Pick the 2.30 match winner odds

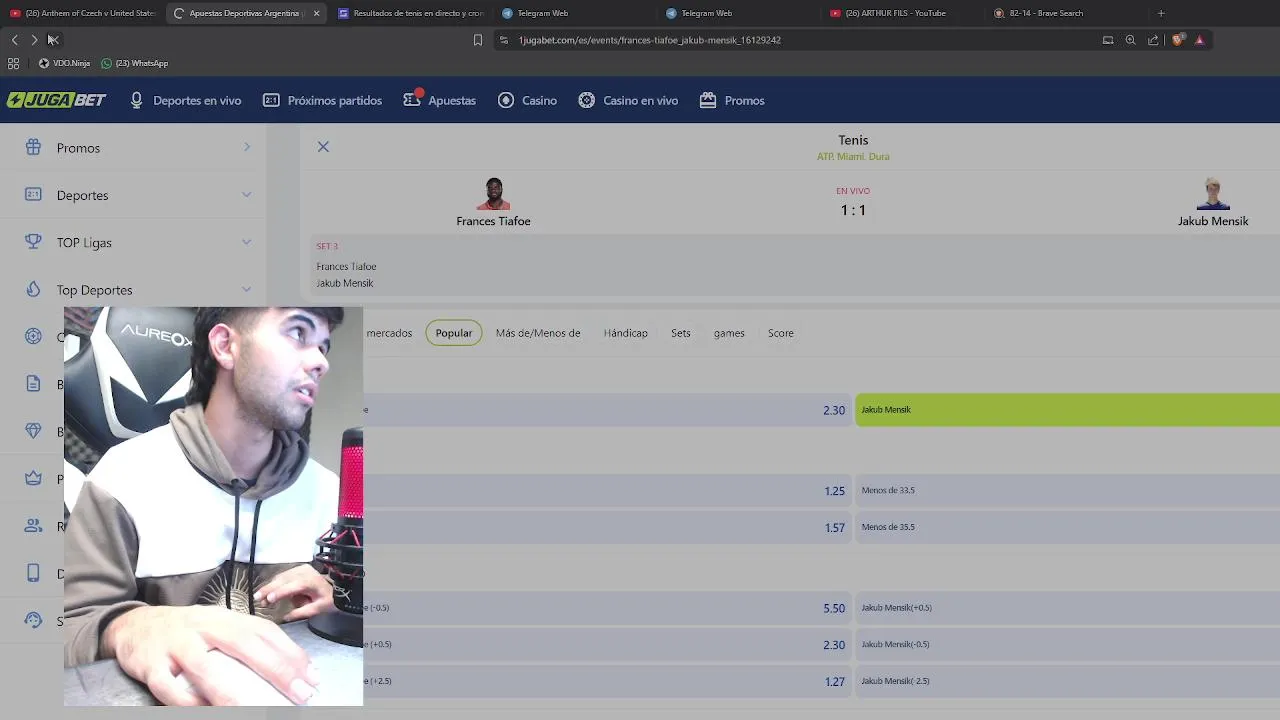click(x=834, y=410)
